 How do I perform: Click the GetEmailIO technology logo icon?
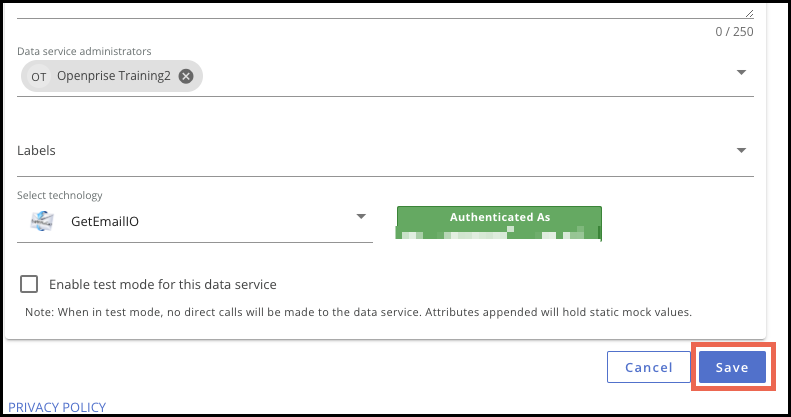pos(42,221)
